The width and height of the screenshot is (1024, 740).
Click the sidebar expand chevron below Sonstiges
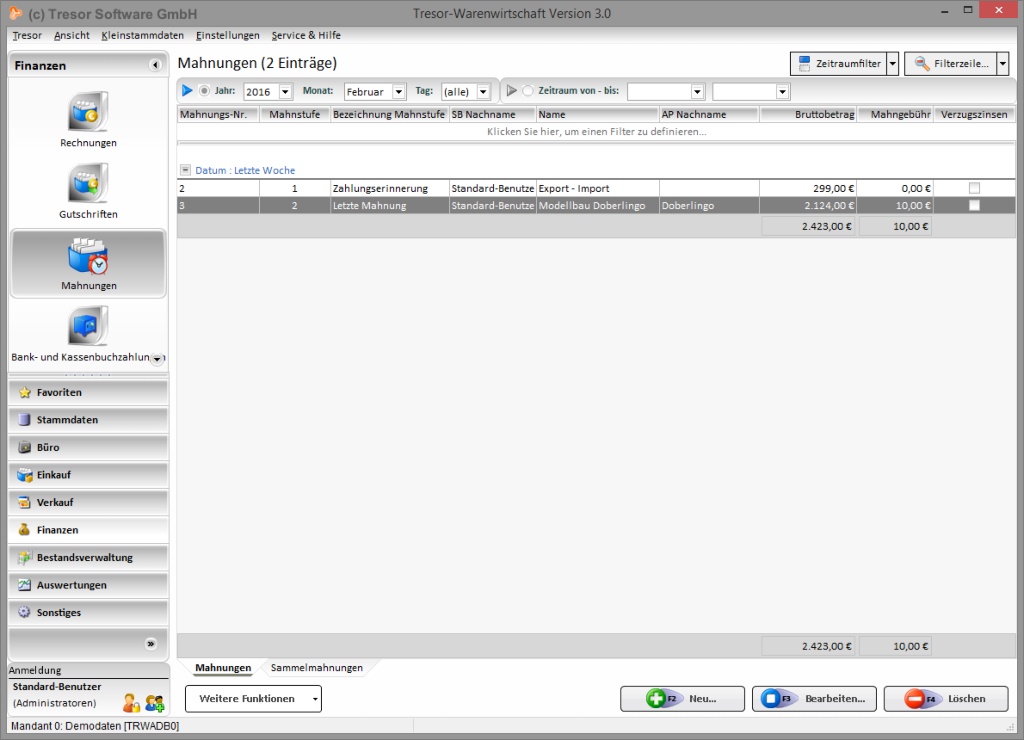(151, 643)
